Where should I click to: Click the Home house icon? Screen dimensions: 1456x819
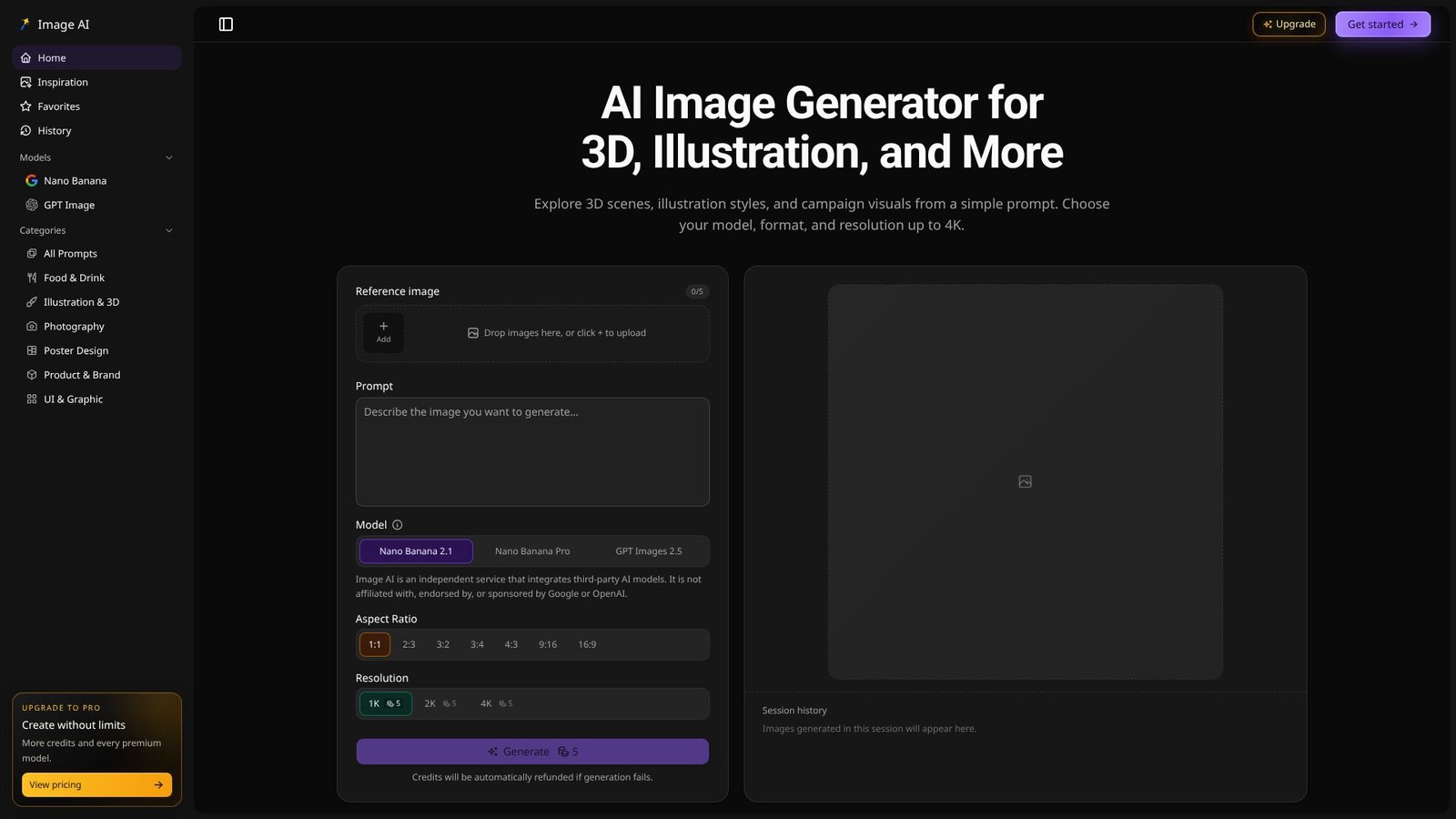click(x=25, y=57)
